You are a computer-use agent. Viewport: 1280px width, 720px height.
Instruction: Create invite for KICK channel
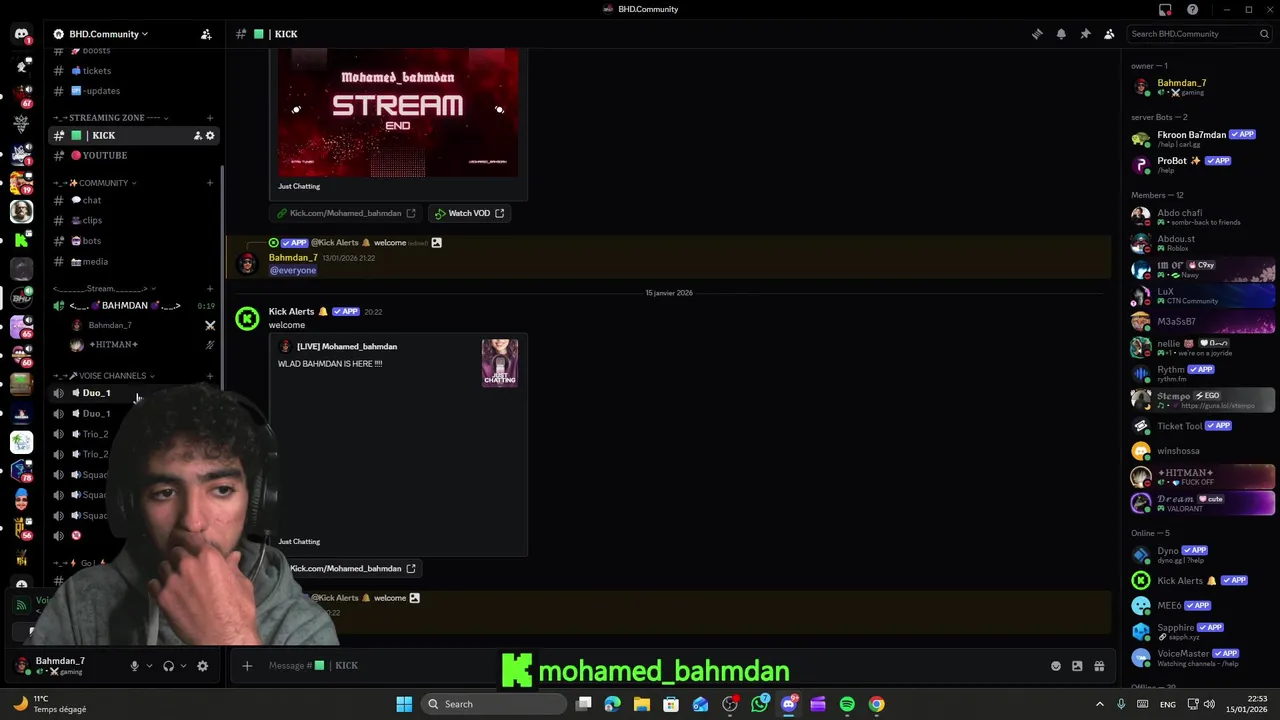coord(197,135)
